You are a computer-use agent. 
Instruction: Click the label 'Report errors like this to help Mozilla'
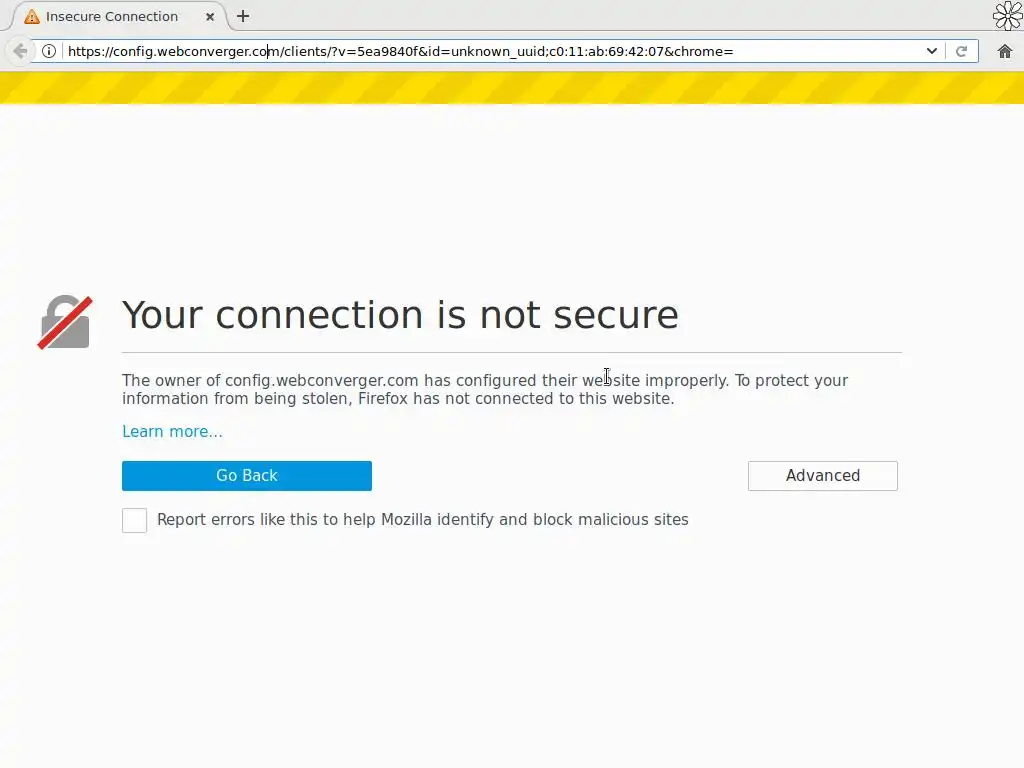coord(295,520)
